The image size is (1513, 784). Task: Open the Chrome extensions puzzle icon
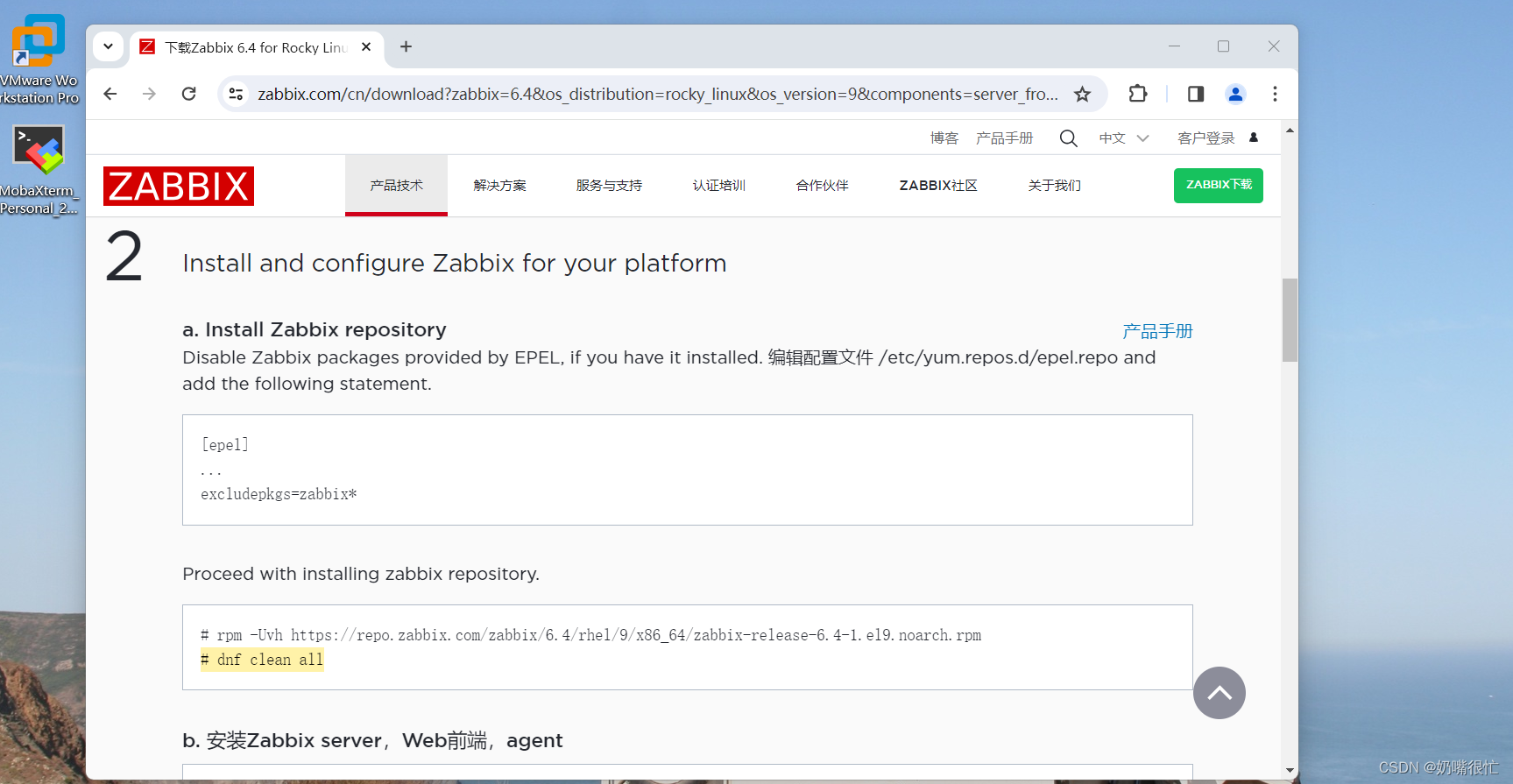(x=1137, y=94)
